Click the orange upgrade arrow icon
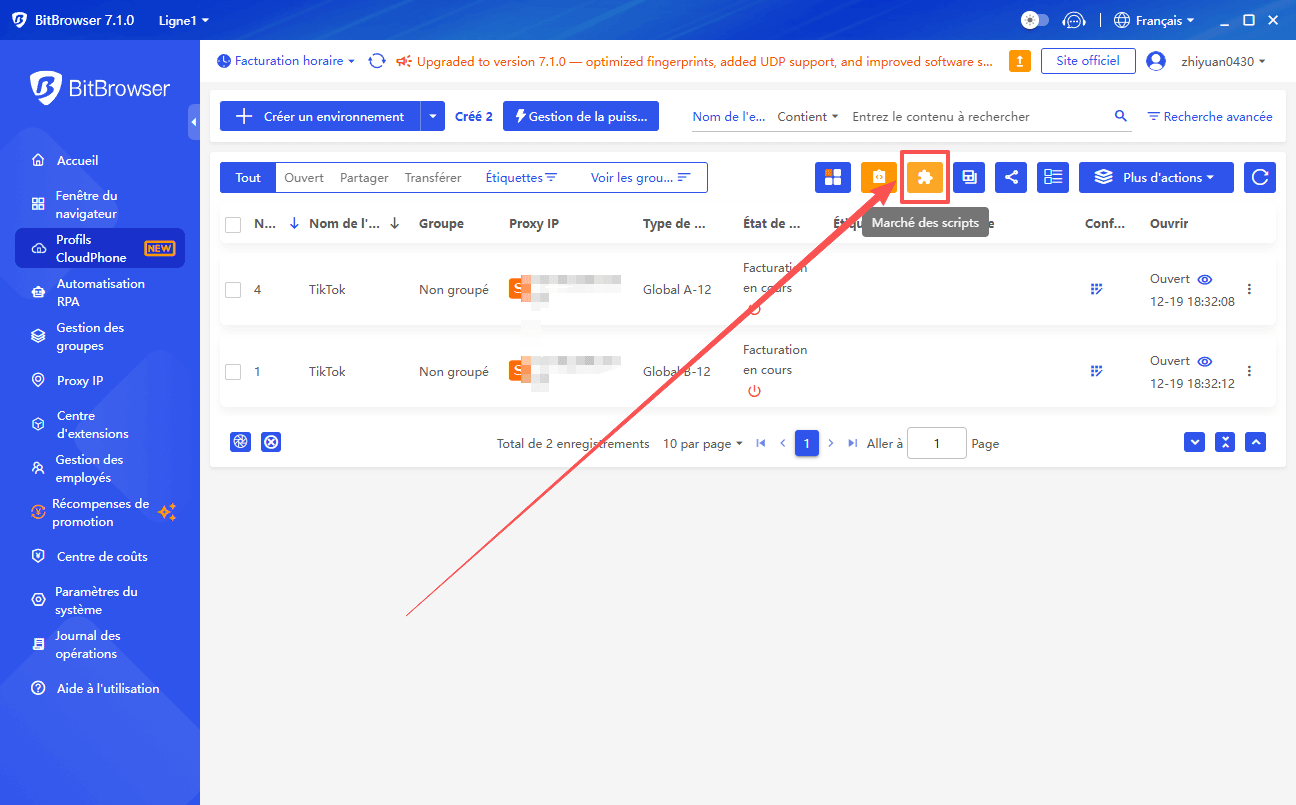The width and height of the screenshot is (1296, 805). point(1019,61)
